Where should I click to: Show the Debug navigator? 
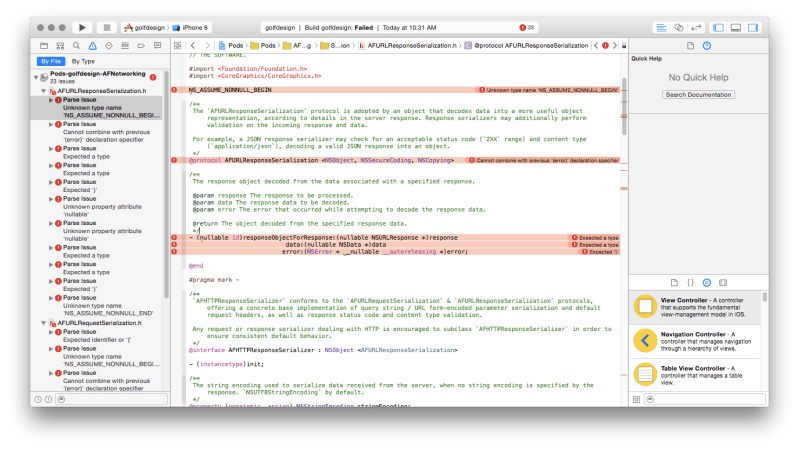coord(125,45)
